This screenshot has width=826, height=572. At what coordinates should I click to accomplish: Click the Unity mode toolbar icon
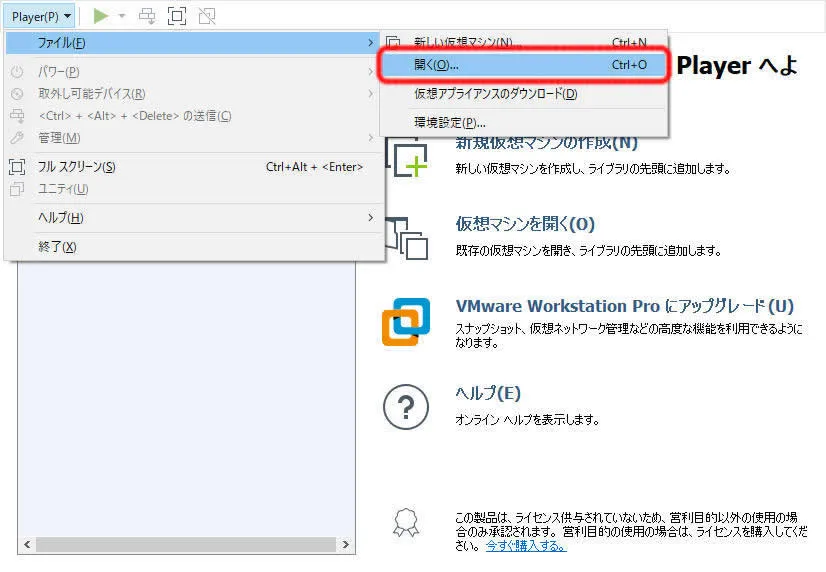pyautogui.click(x=206, y=16)
